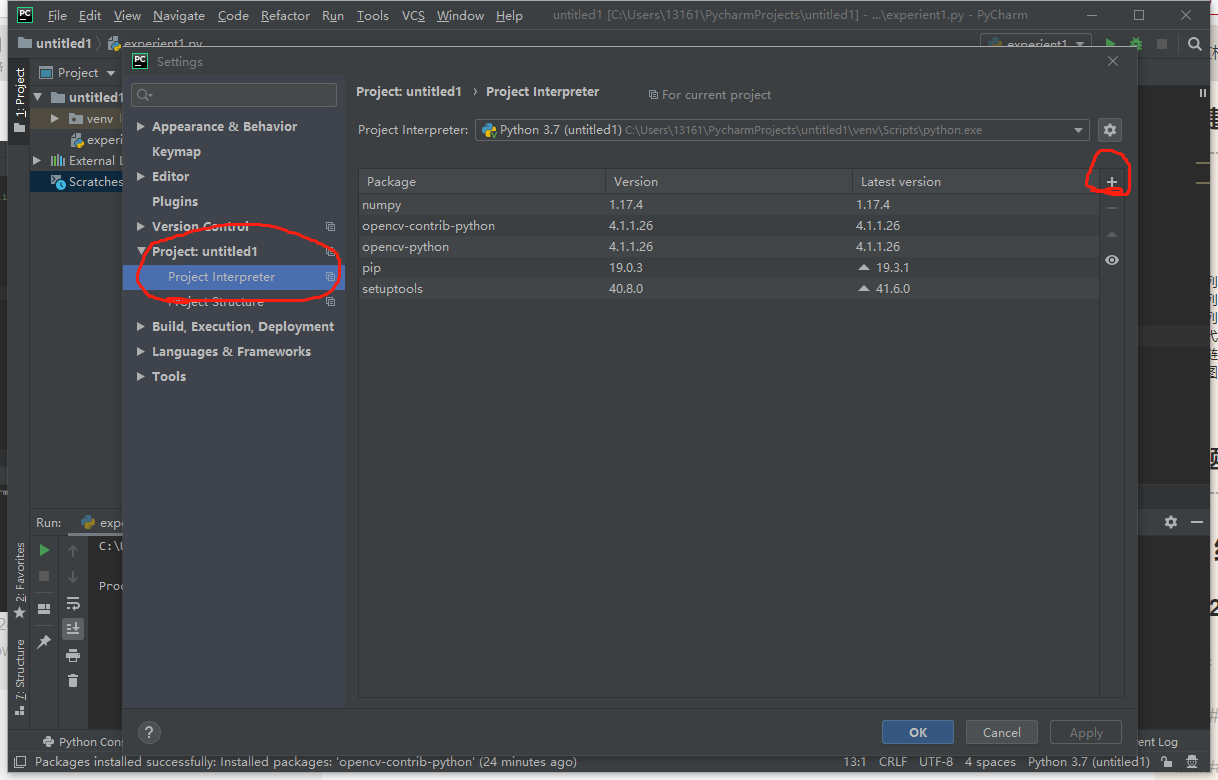Screen dimensions: 1218x780
Task: Open the Refactor menu
Action: pyautogui.click(x=285, y=15)
